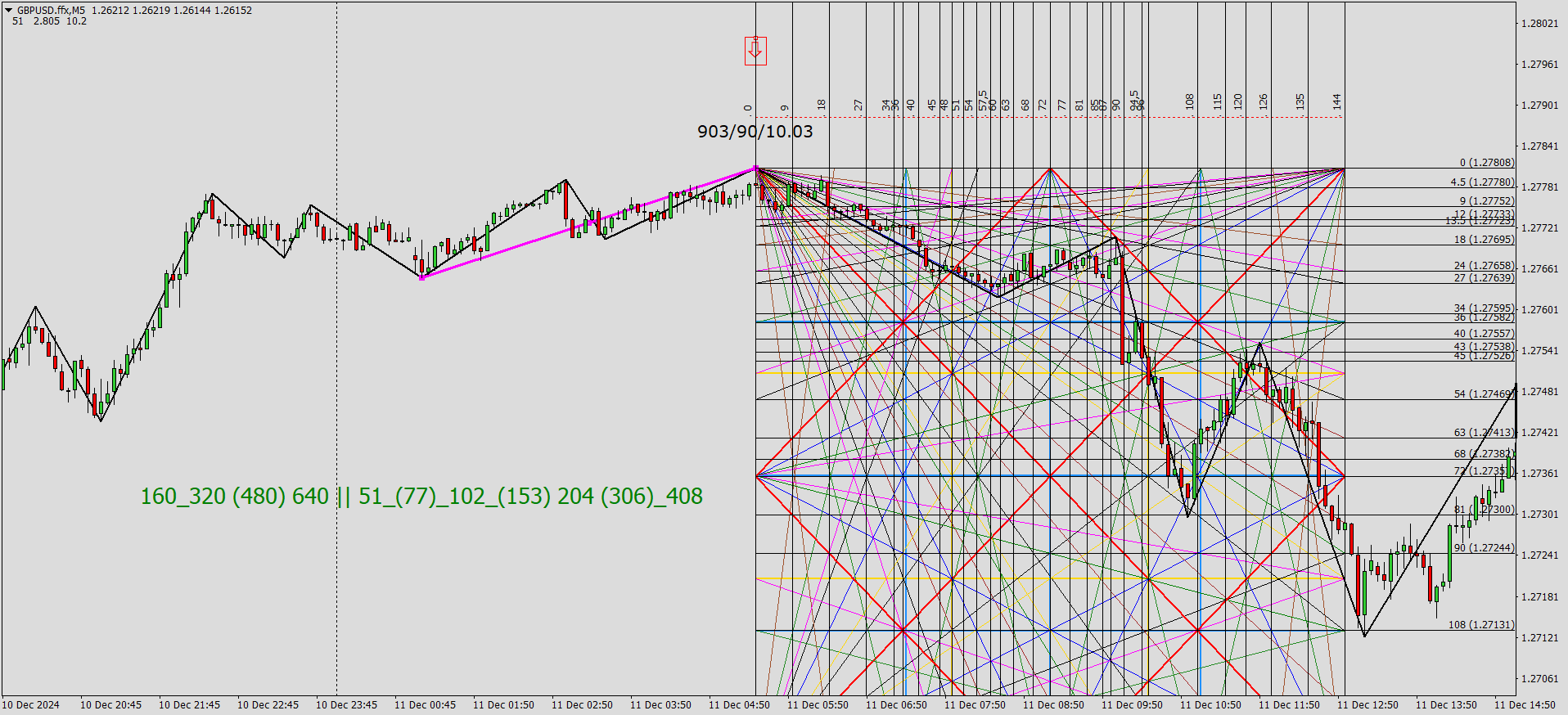1568x715 pixels.
Task: Click the '11 Dec 12:50' time axis label
Action: pyautogui.click(x=1367, y=705)
